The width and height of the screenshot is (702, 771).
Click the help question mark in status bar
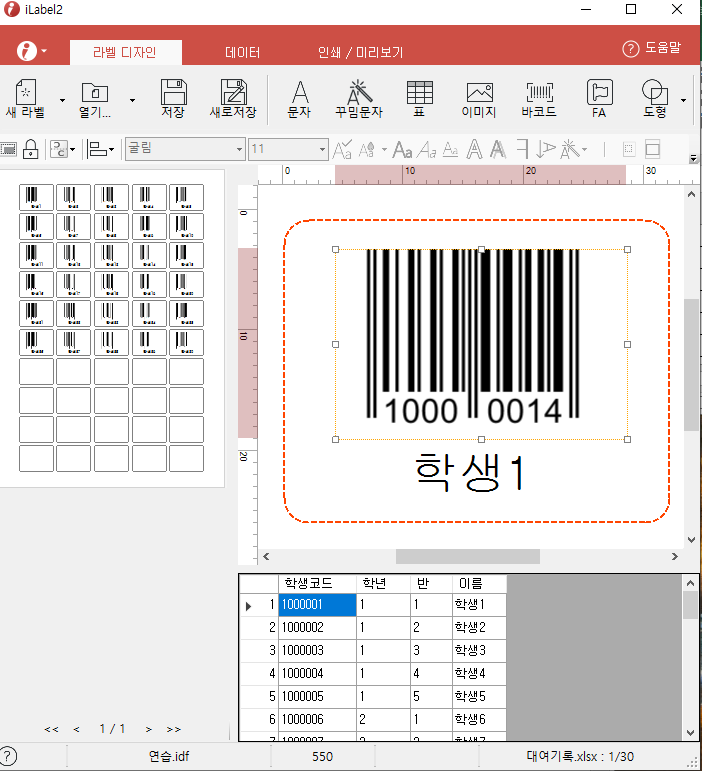coord(8,756)
